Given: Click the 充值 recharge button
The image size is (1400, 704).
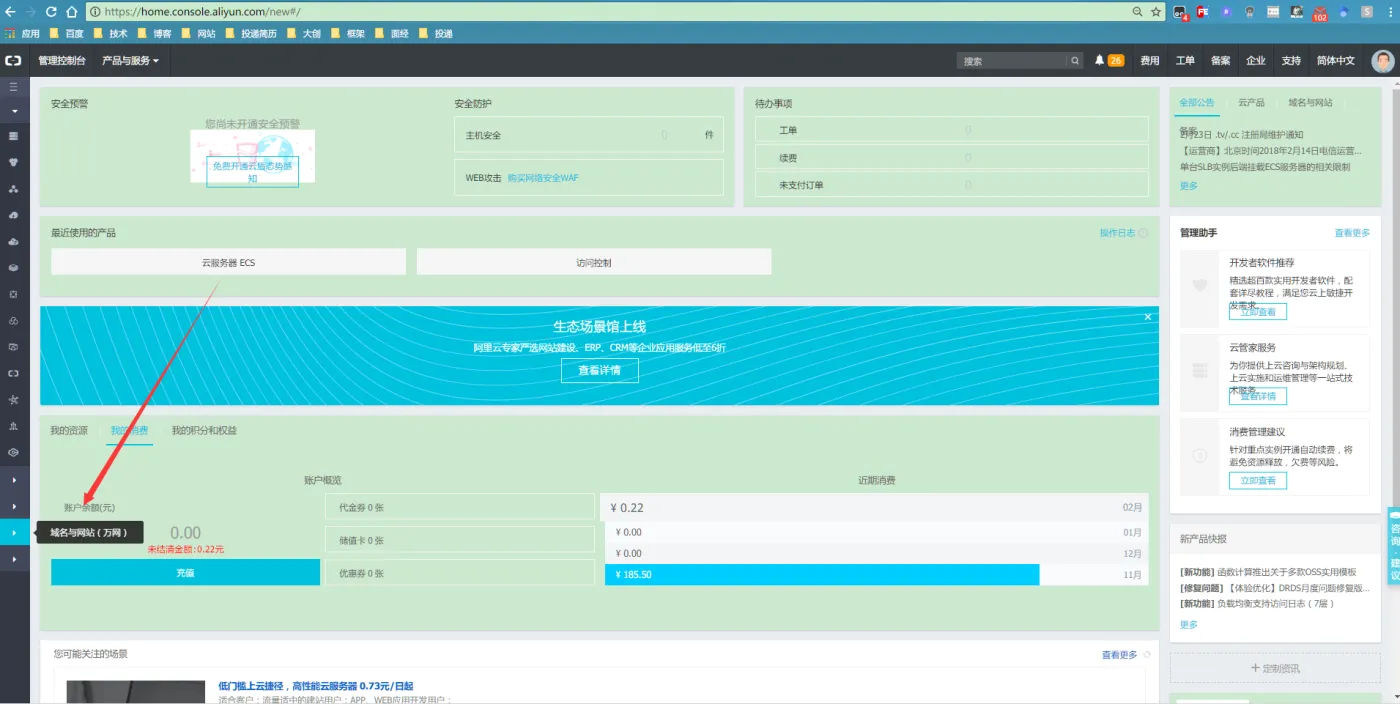Looking at the screenshot, I should tap(185, 573).
